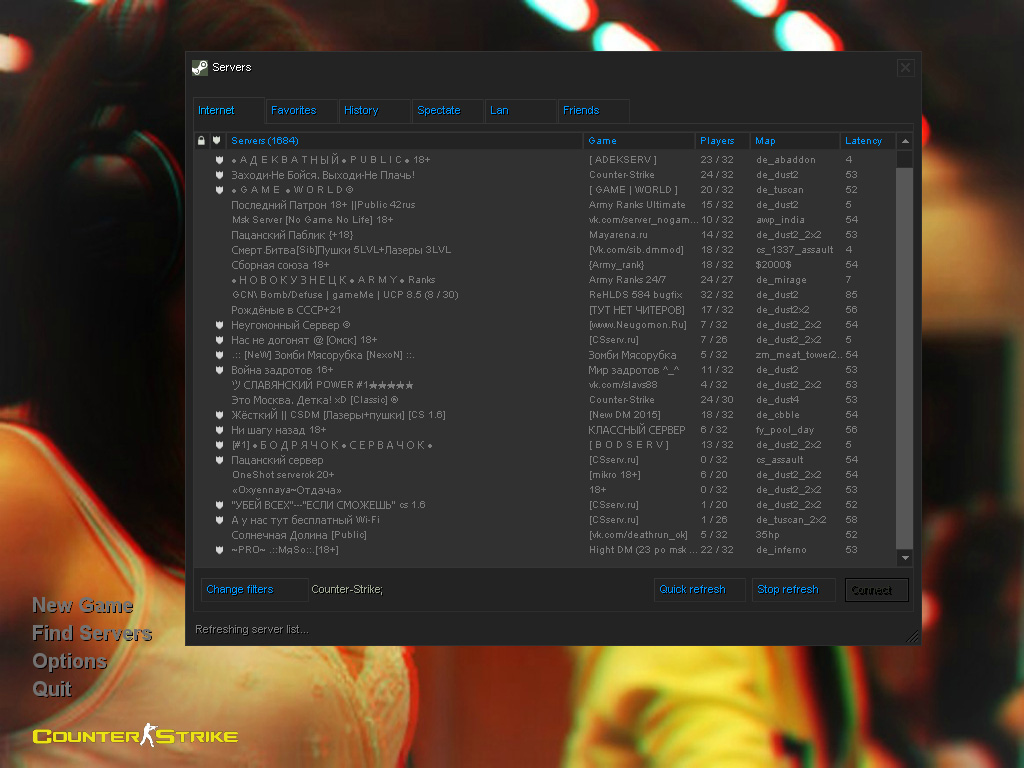Open the History tab

(375, 110)
